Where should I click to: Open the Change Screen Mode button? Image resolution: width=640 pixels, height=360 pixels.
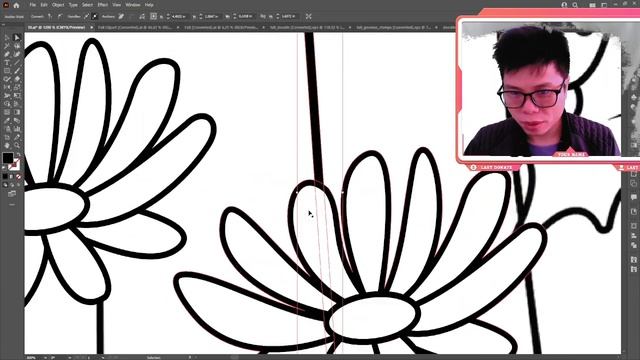click(11, 193)
